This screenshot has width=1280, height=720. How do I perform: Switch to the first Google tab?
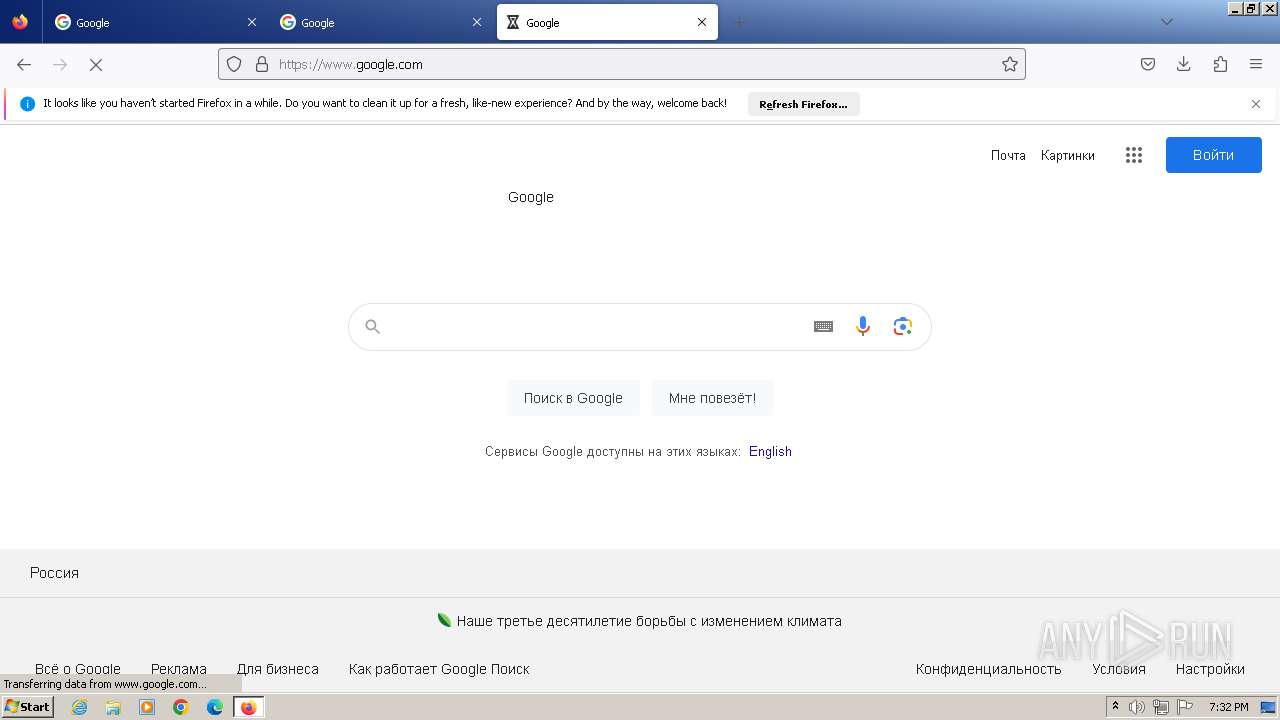coord(155,22)
